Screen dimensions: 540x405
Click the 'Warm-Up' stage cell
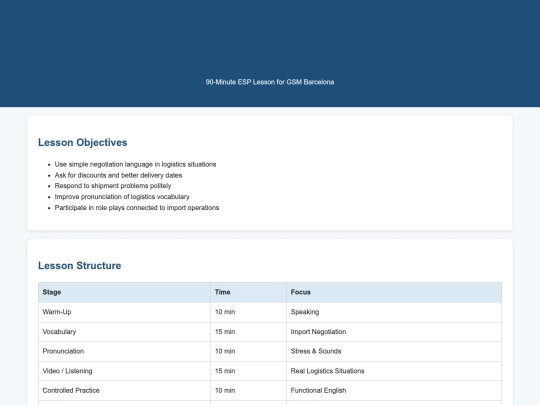(x=124, y=312)
